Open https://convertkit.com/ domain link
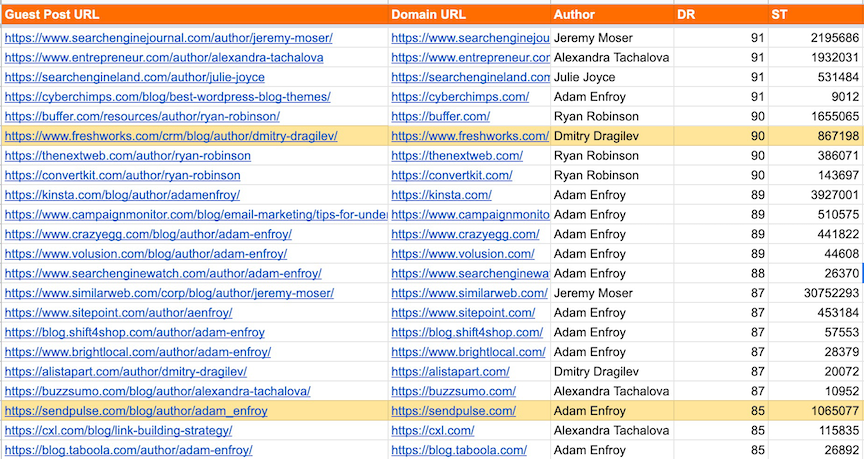Screen dimensions: 864x459 pos(452,176)
